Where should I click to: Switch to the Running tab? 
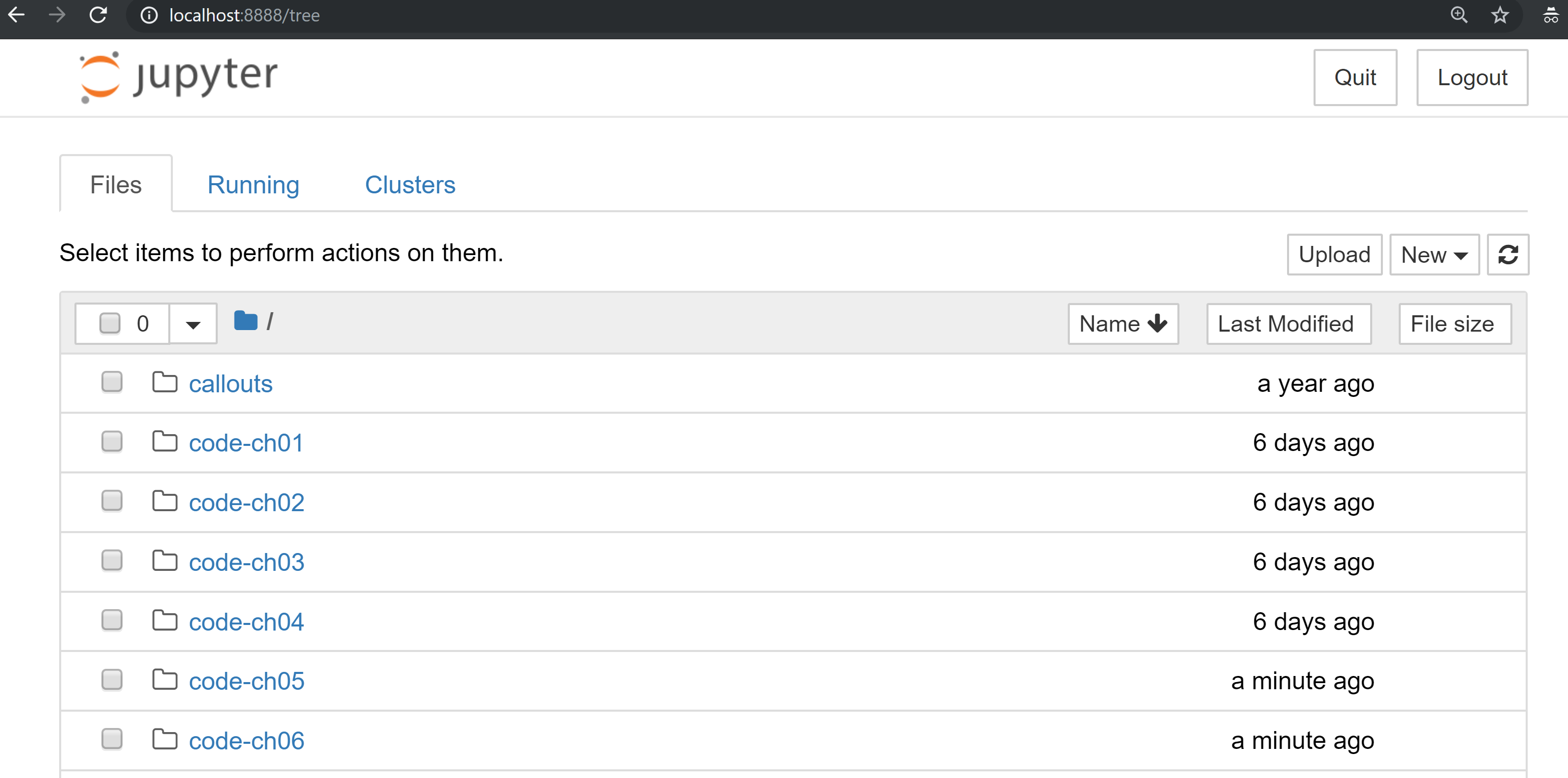point(253,185)
